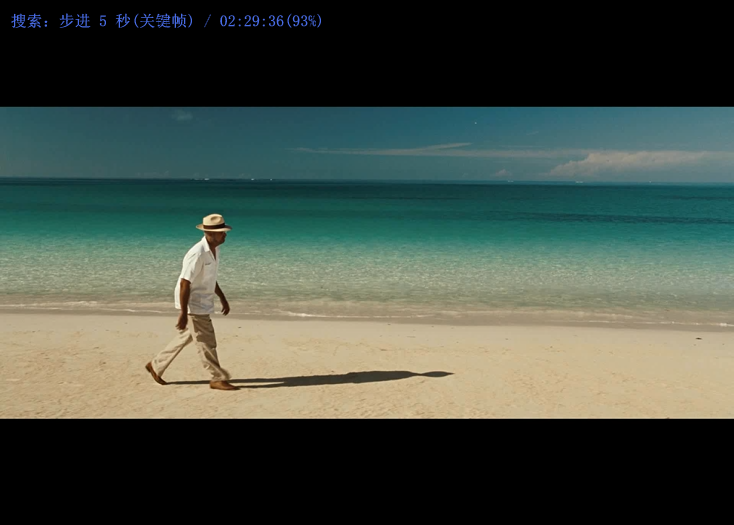Click the man's front shoe

click(x=223, y=385)
